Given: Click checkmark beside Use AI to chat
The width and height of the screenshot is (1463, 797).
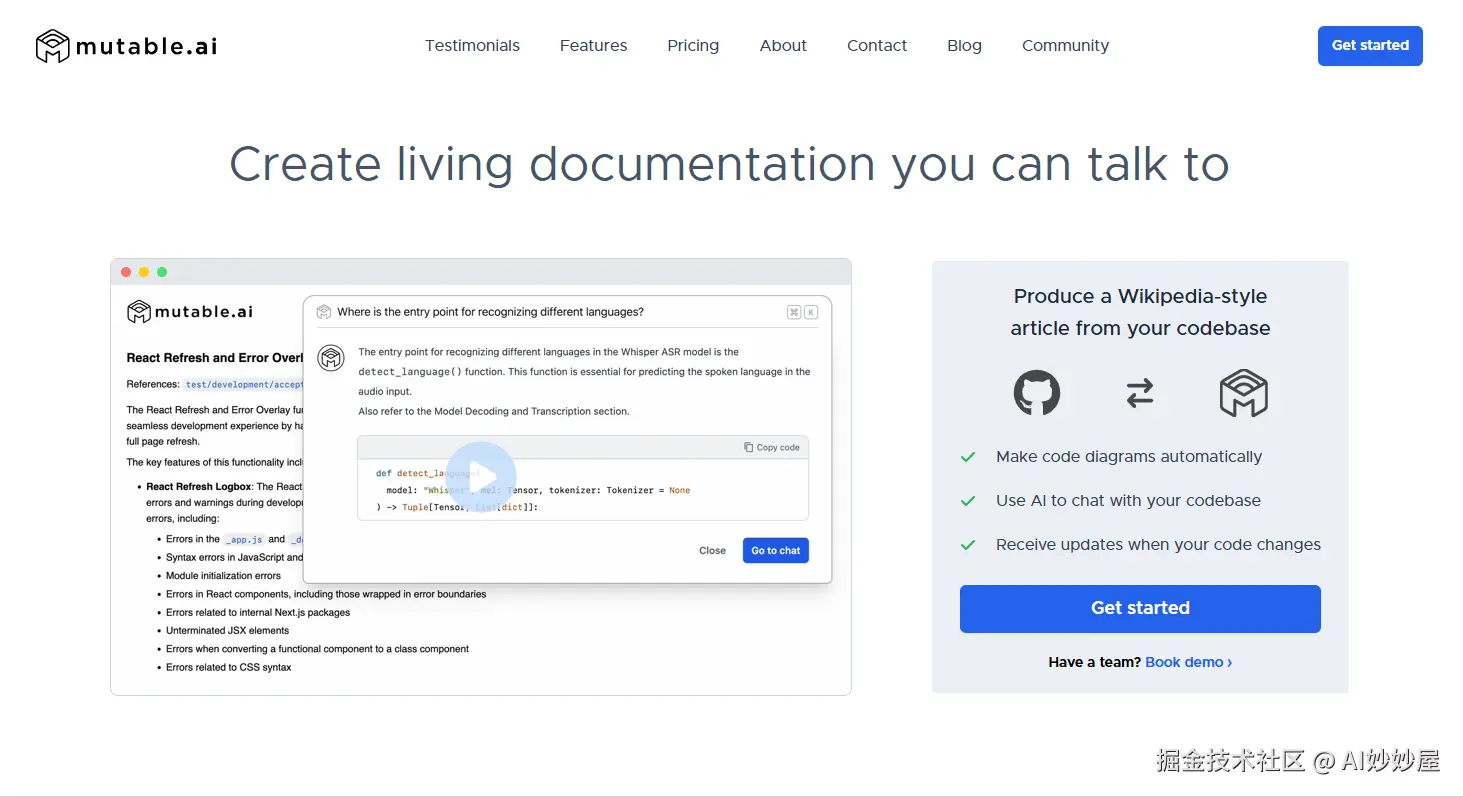Looking at the screenshot, I should coord(968,501).
